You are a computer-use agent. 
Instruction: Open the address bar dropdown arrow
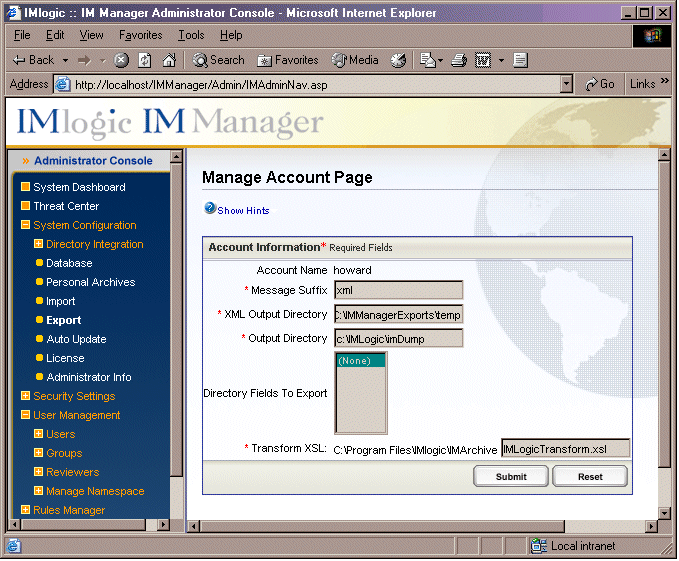click(x=567, y=84)
